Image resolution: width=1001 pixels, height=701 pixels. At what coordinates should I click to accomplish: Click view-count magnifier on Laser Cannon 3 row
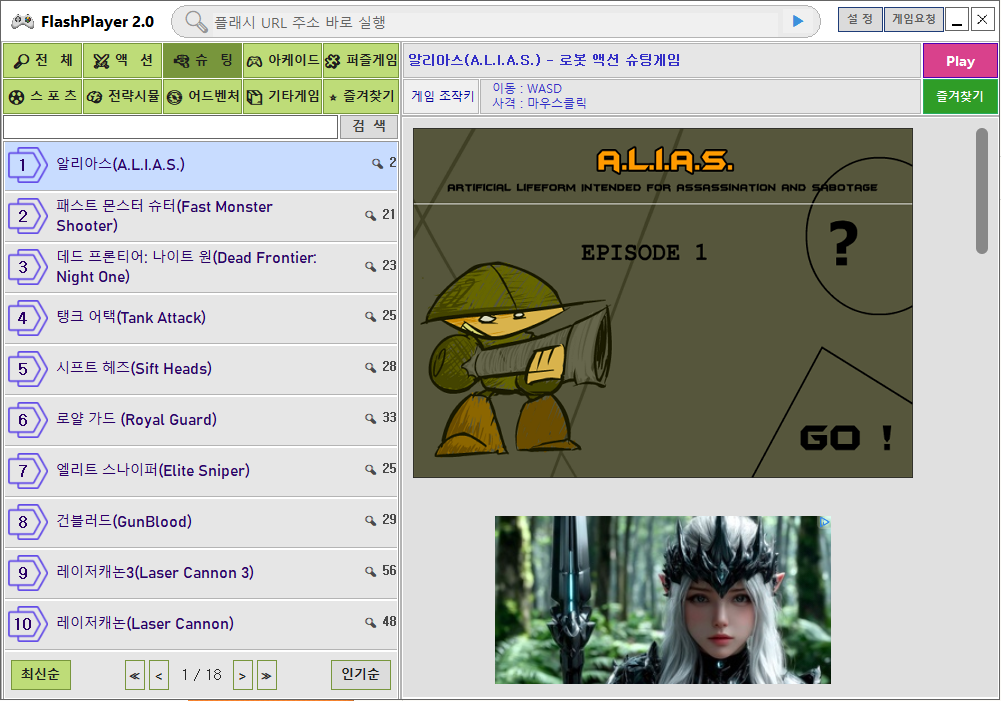click(370, 571)
